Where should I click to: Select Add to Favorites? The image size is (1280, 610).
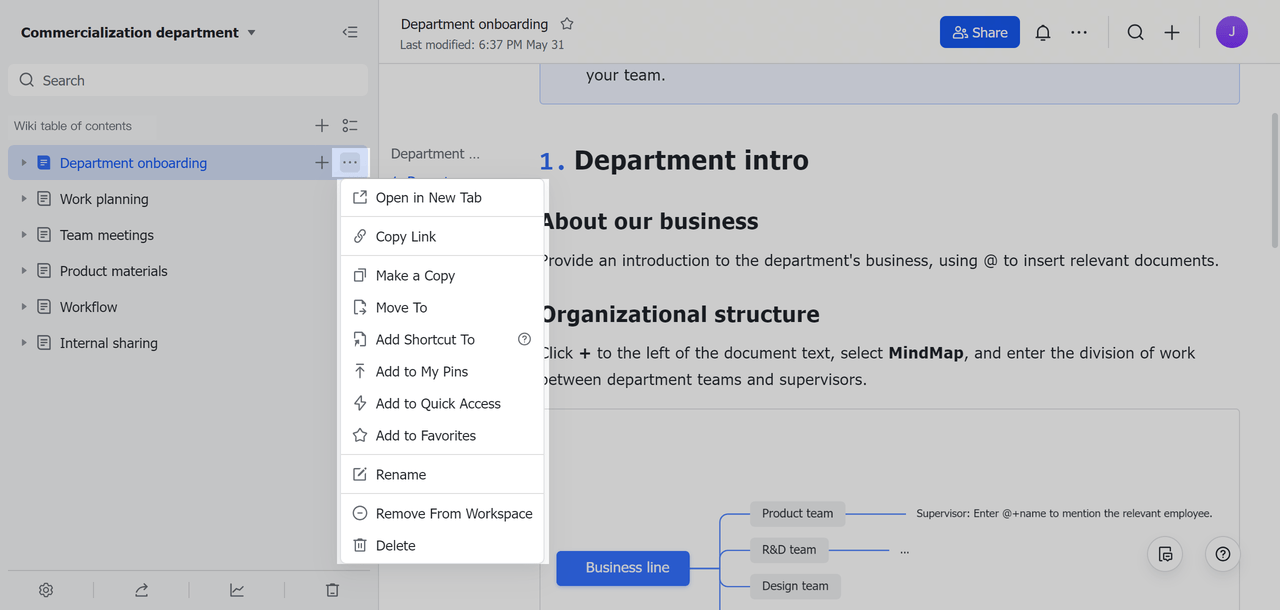coord(442,435)
